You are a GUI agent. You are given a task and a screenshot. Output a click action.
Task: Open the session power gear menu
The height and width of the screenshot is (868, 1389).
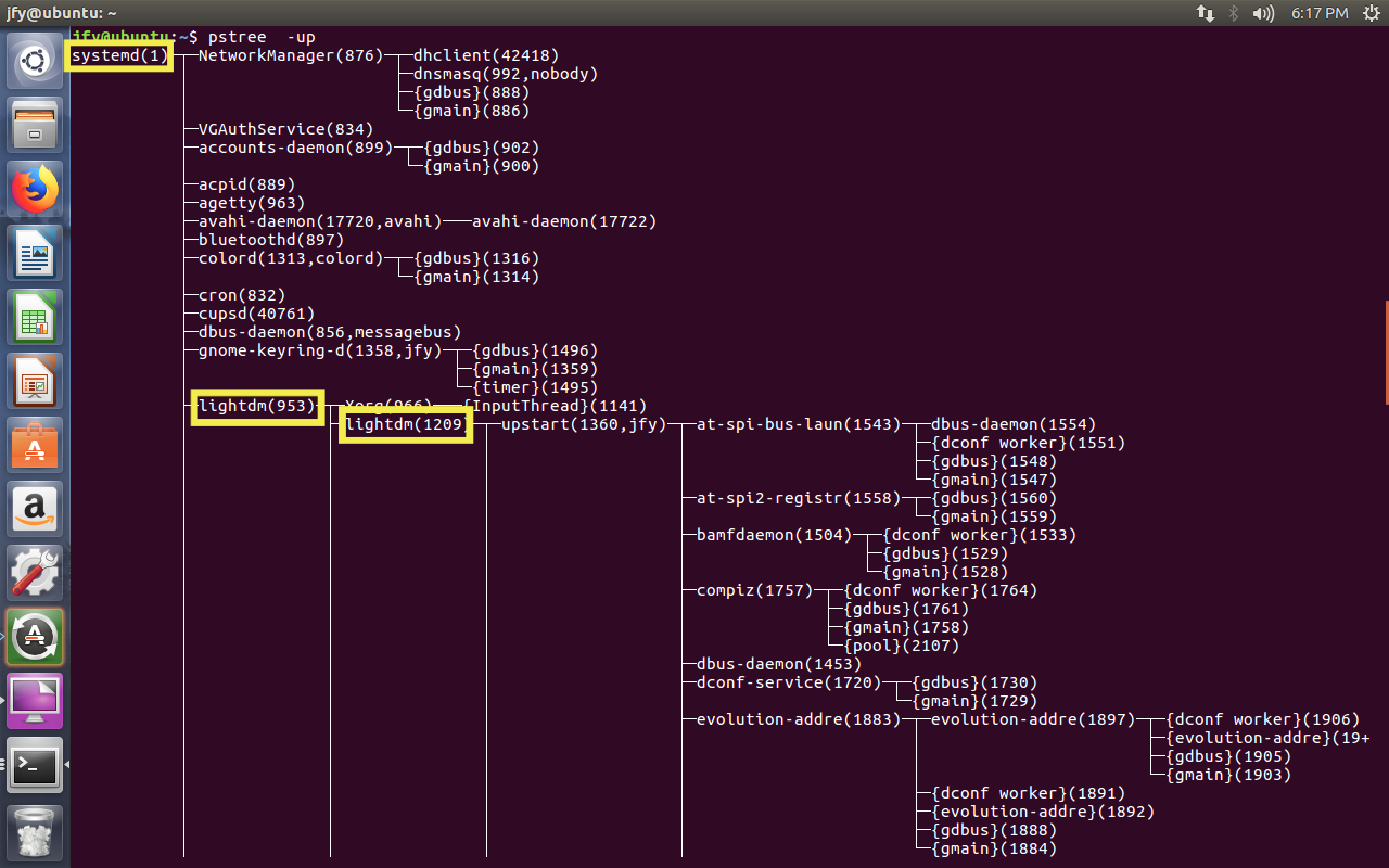click(1372, 12)
